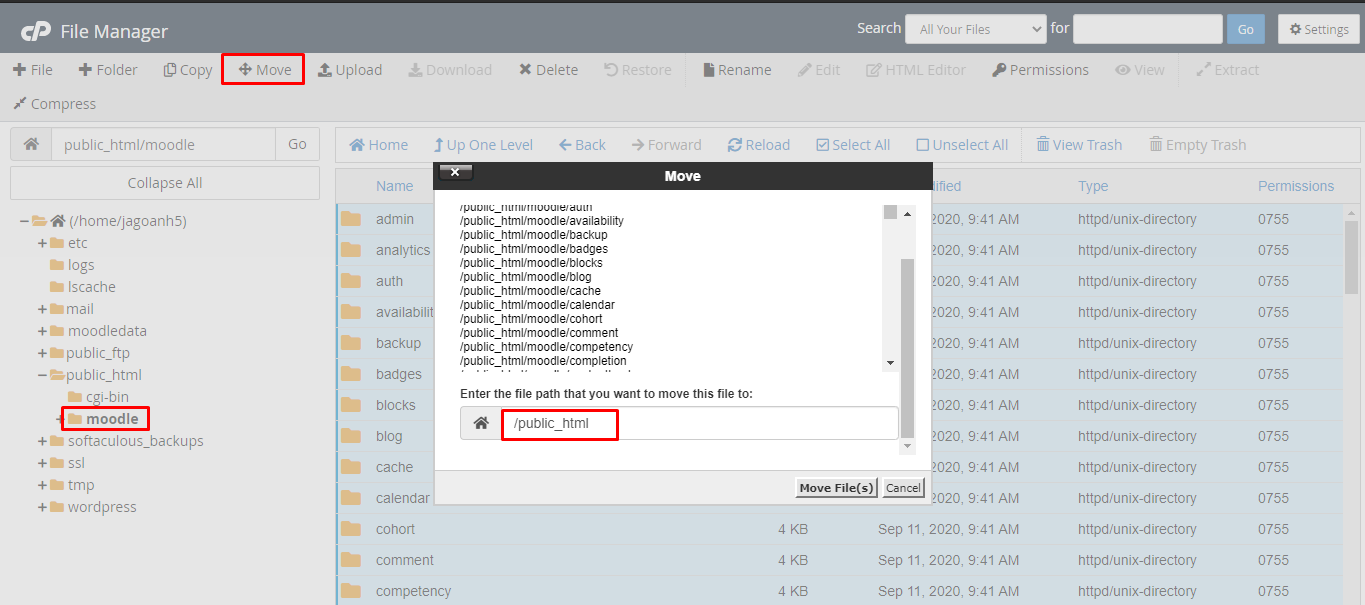
Task: Click Unselect All
Action: 962,145
